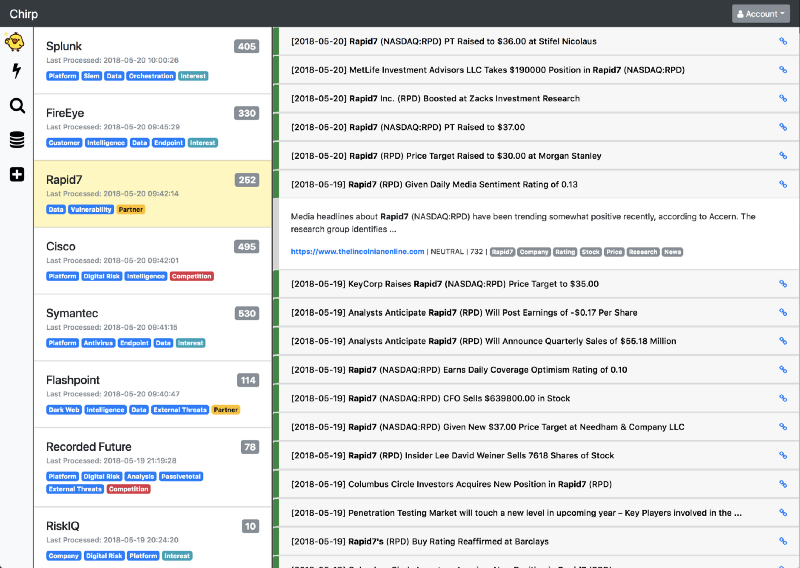Image resolution: width=800 pixels, height=568 pixels.
Task: Click the Orchestration tag on Splunk
Action: pyautogui.click(x=151, y=76)
